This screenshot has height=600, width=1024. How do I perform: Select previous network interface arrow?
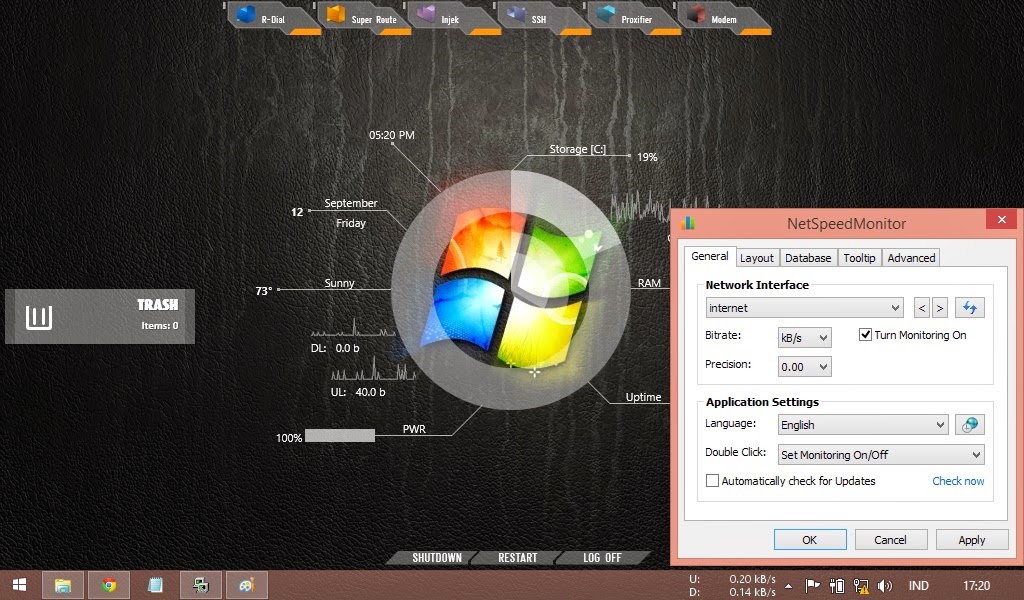(x=921, y=308)
